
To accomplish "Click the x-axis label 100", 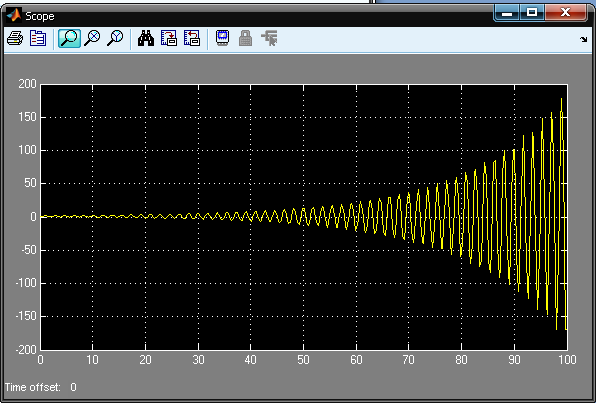I will (x=567, y=360).
